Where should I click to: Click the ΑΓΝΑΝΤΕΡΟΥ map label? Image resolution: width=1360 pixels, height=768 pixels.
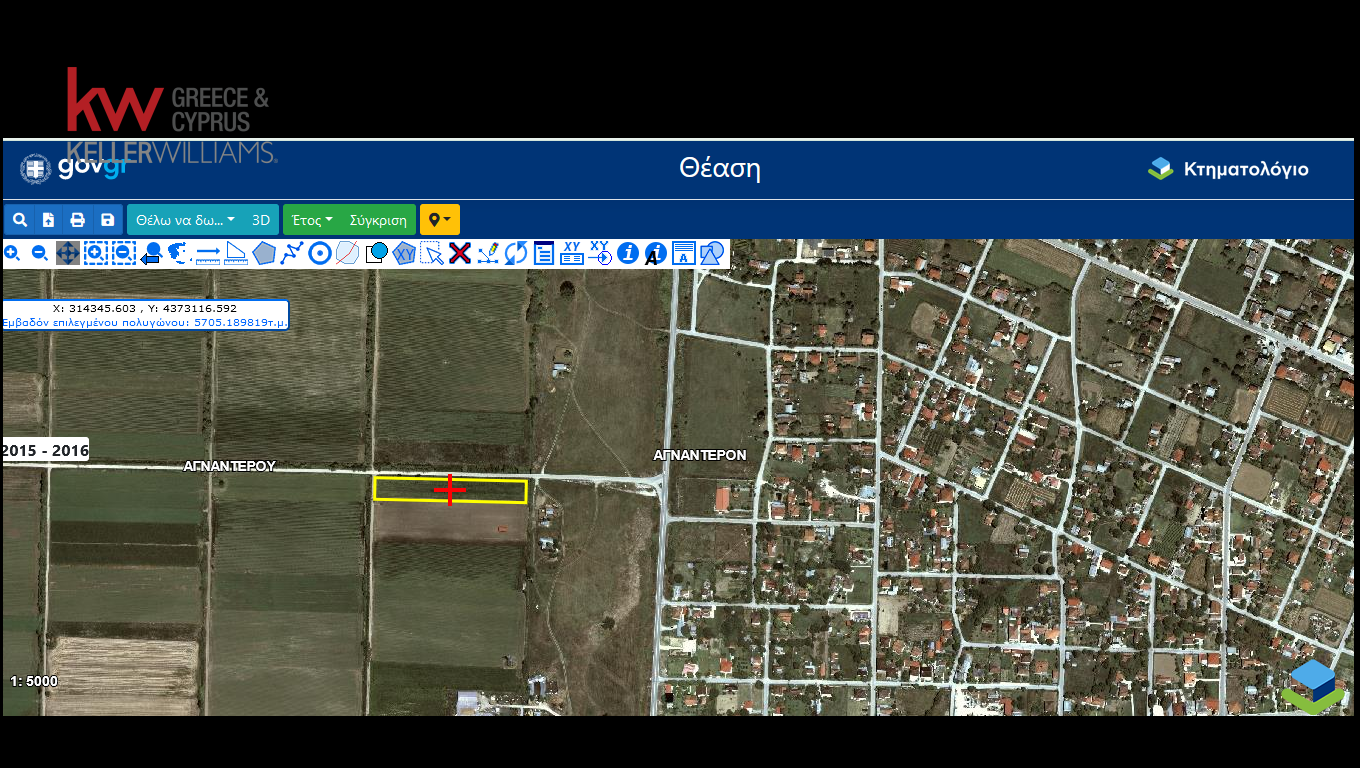(230, 466)
